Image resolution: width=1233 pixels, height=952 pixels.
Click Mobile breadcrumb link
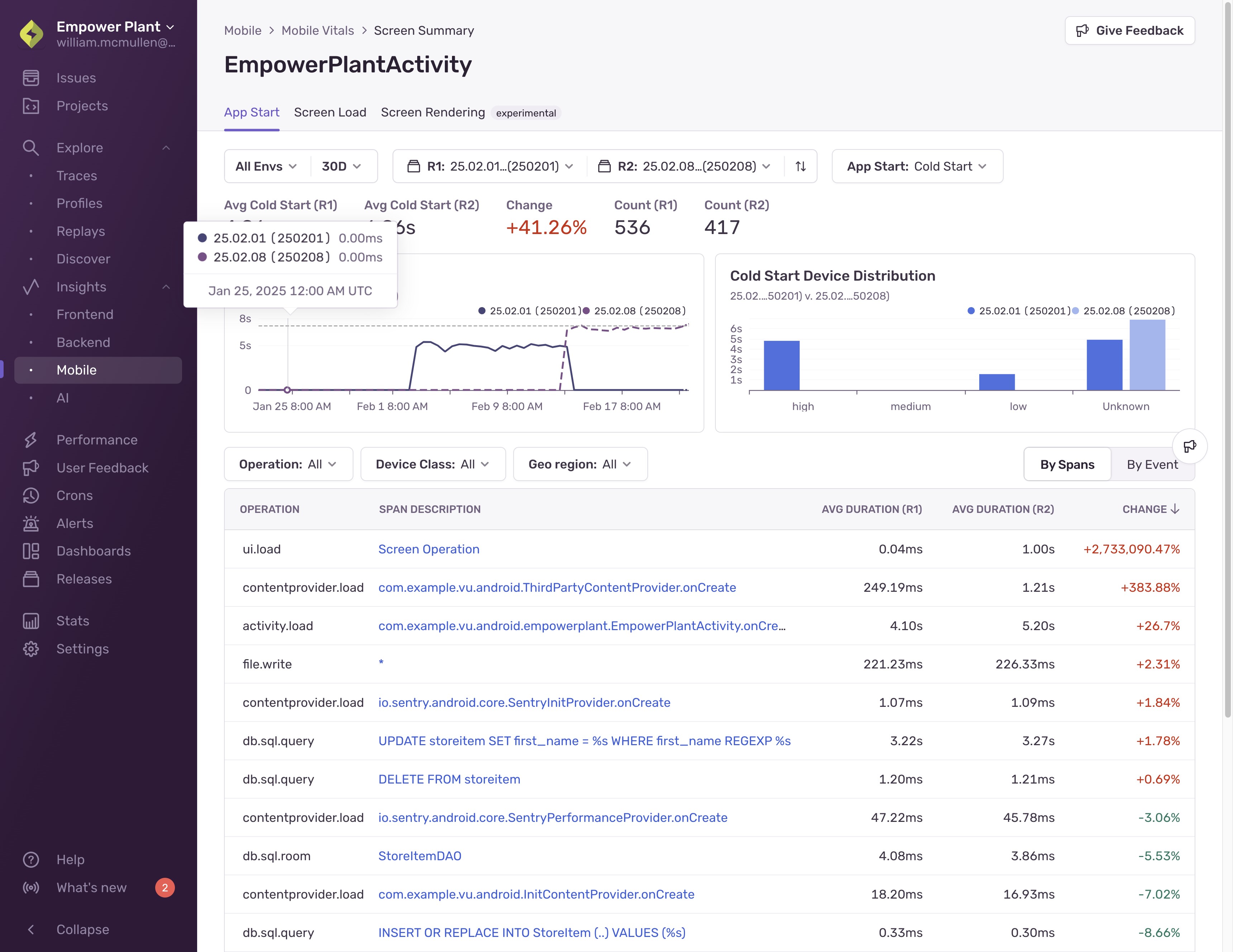243,30
